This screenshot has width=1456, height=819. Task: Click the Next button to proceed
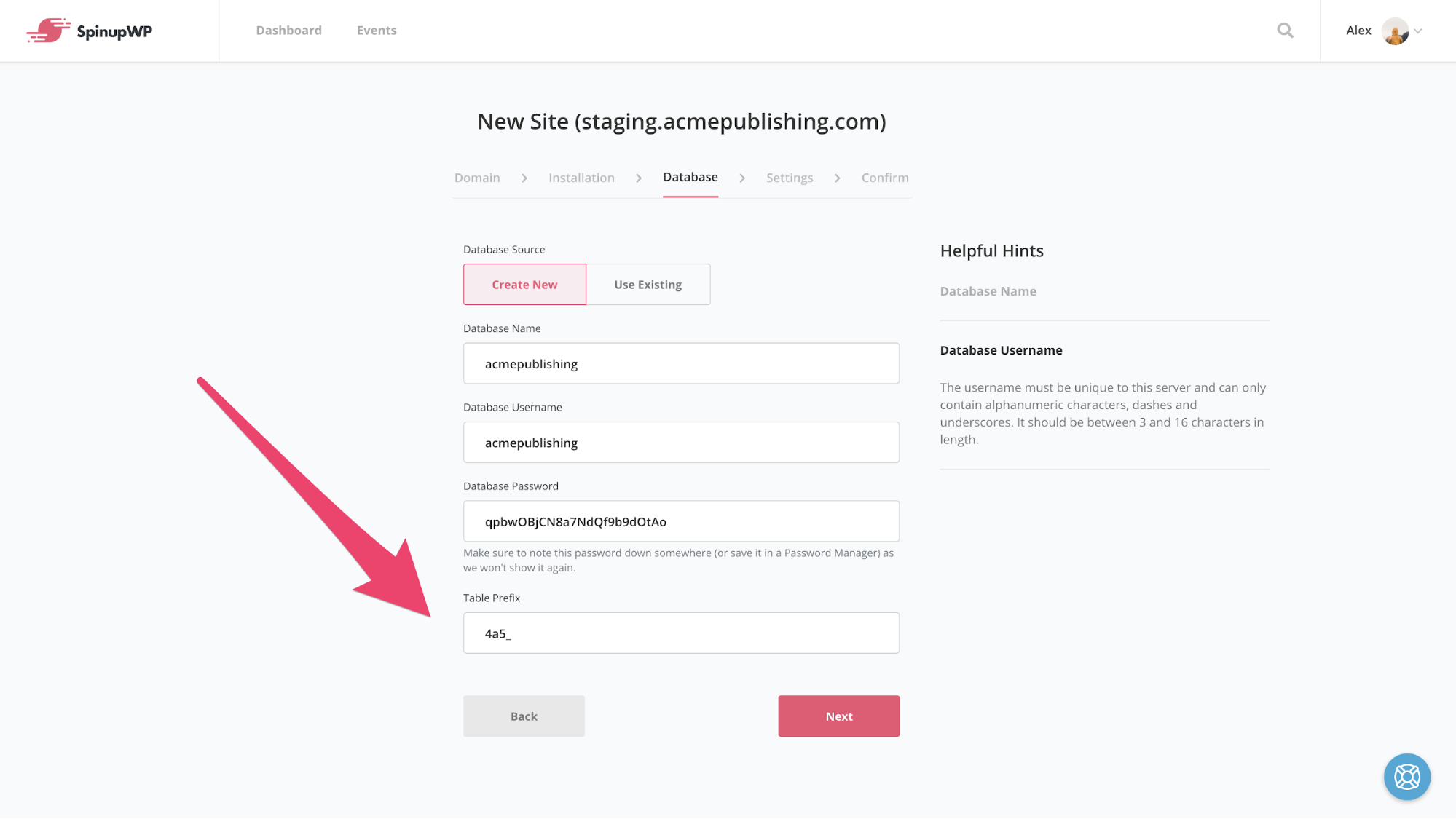point(839,715)
